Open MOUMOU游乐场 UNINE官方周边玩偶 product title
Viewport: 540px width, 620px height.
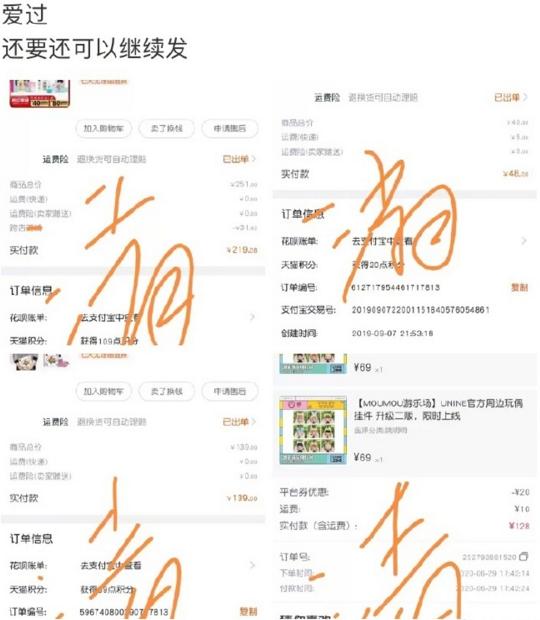438,409
